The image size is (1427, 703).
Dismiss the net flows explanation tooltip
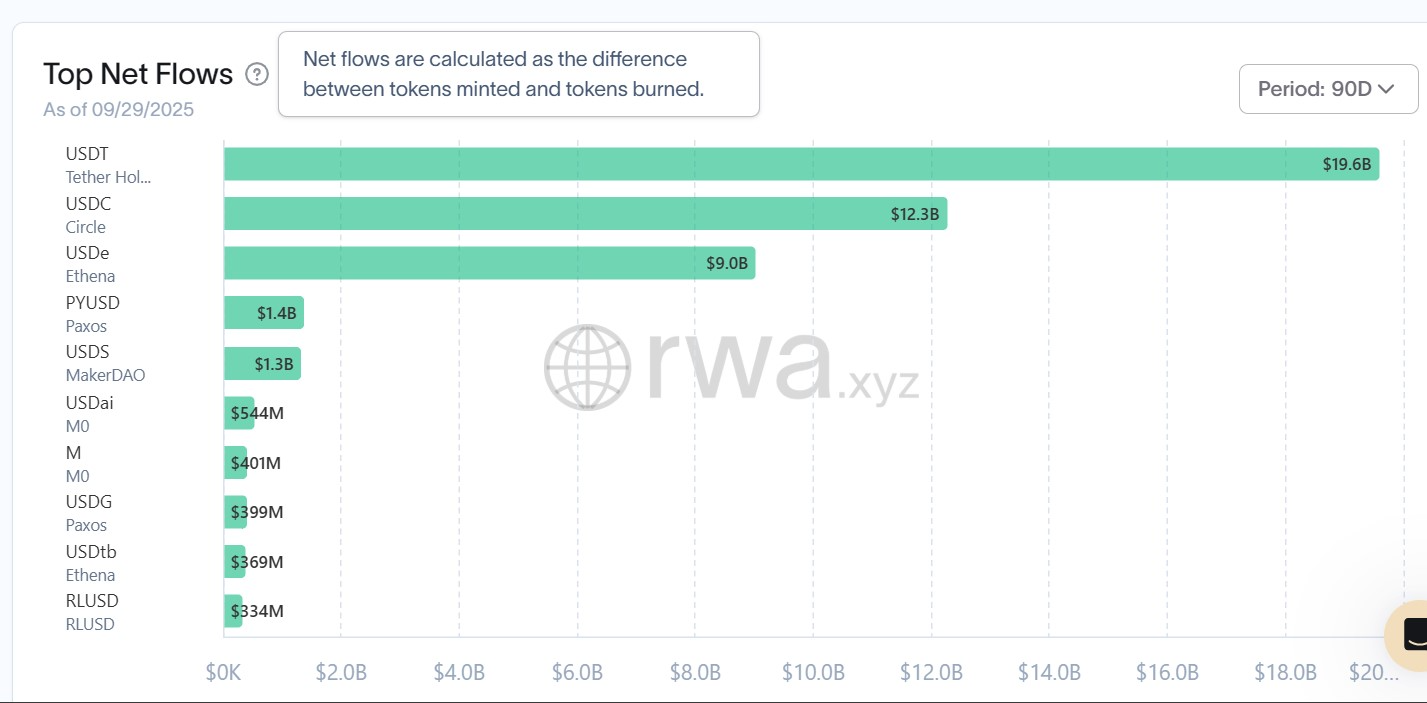(519, 73)
